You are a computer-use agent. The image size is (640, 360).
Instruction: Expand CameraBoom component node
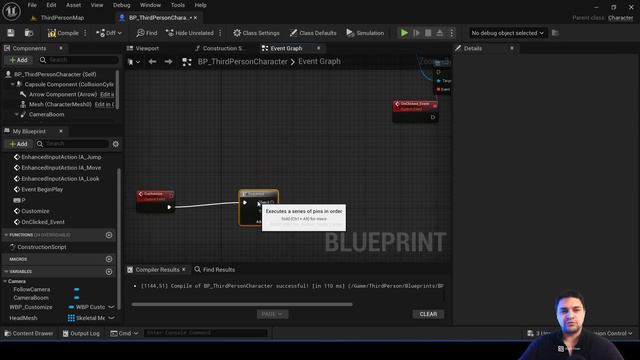[17, 114]
